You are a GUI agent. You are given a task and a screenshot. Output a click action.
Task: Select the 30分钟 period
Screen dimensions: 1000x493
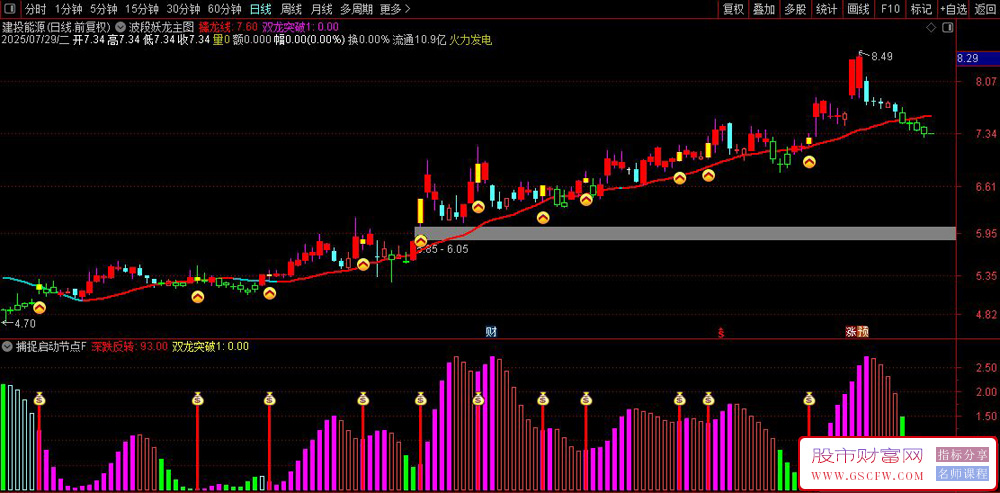pos(183,10)
